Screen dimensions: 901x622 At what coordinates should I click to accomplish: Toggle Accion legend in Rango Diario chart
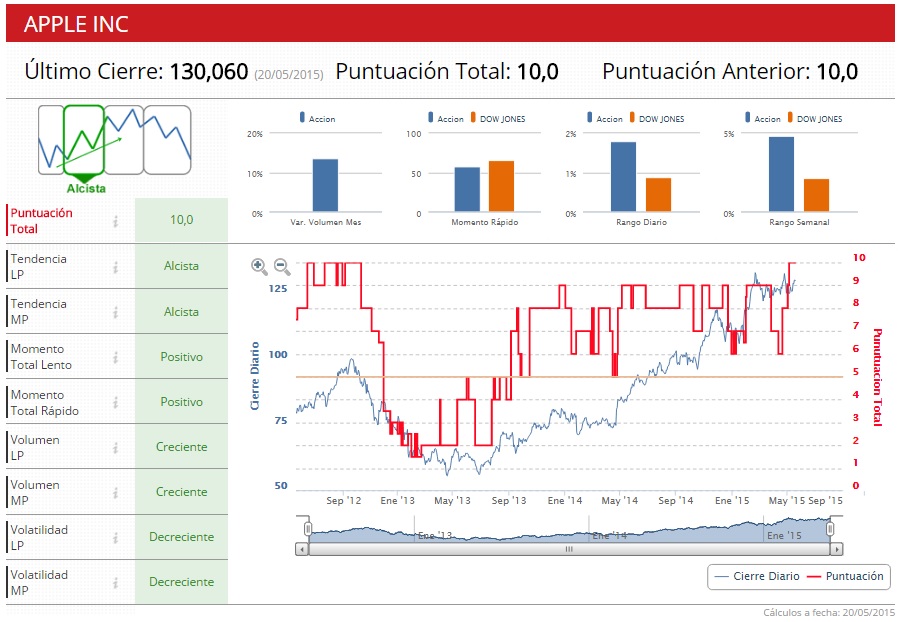point(605,118)
